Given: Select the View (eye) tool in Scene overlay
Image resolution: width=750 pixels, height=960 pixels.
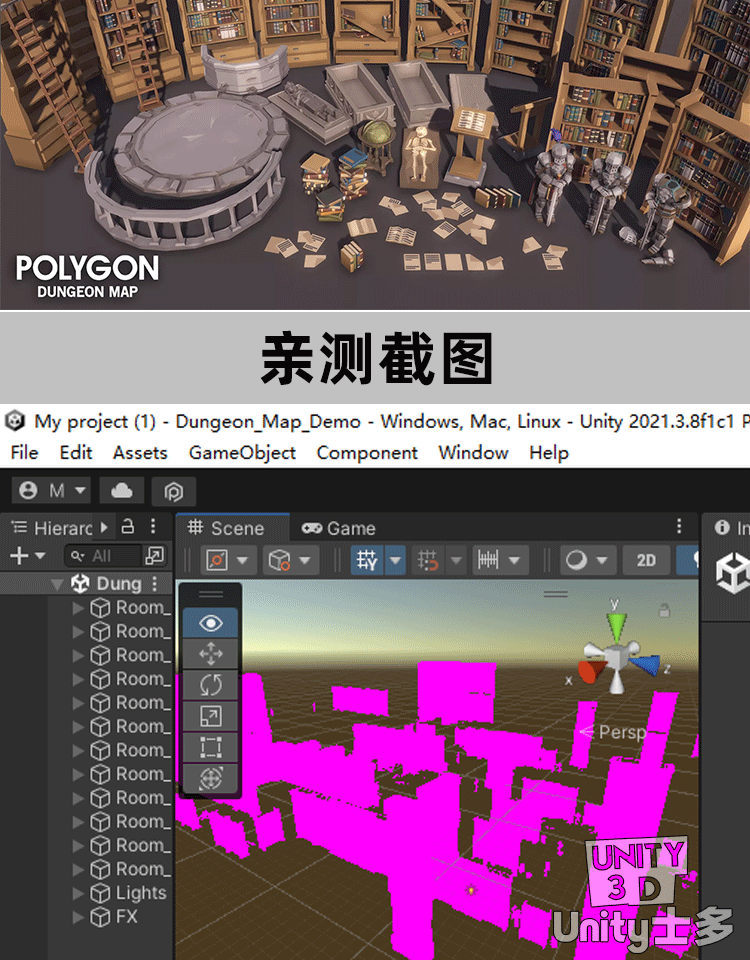Looking at the screenshot, I should tap(211, 623).
